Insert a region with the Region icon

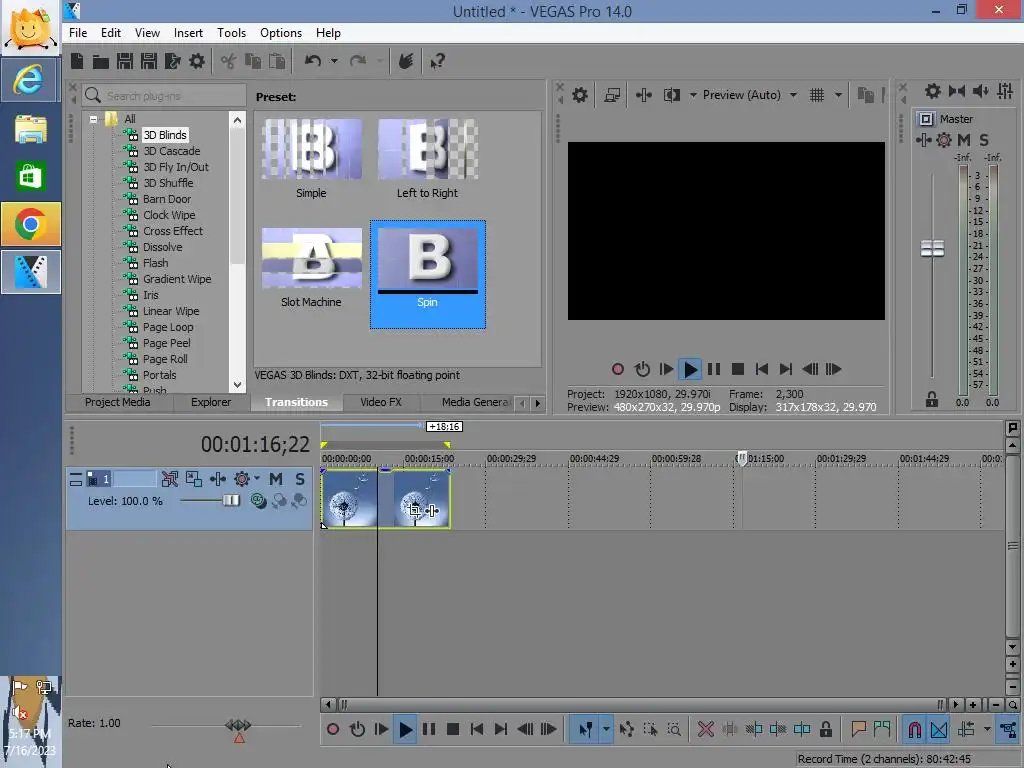click(882, 729)
